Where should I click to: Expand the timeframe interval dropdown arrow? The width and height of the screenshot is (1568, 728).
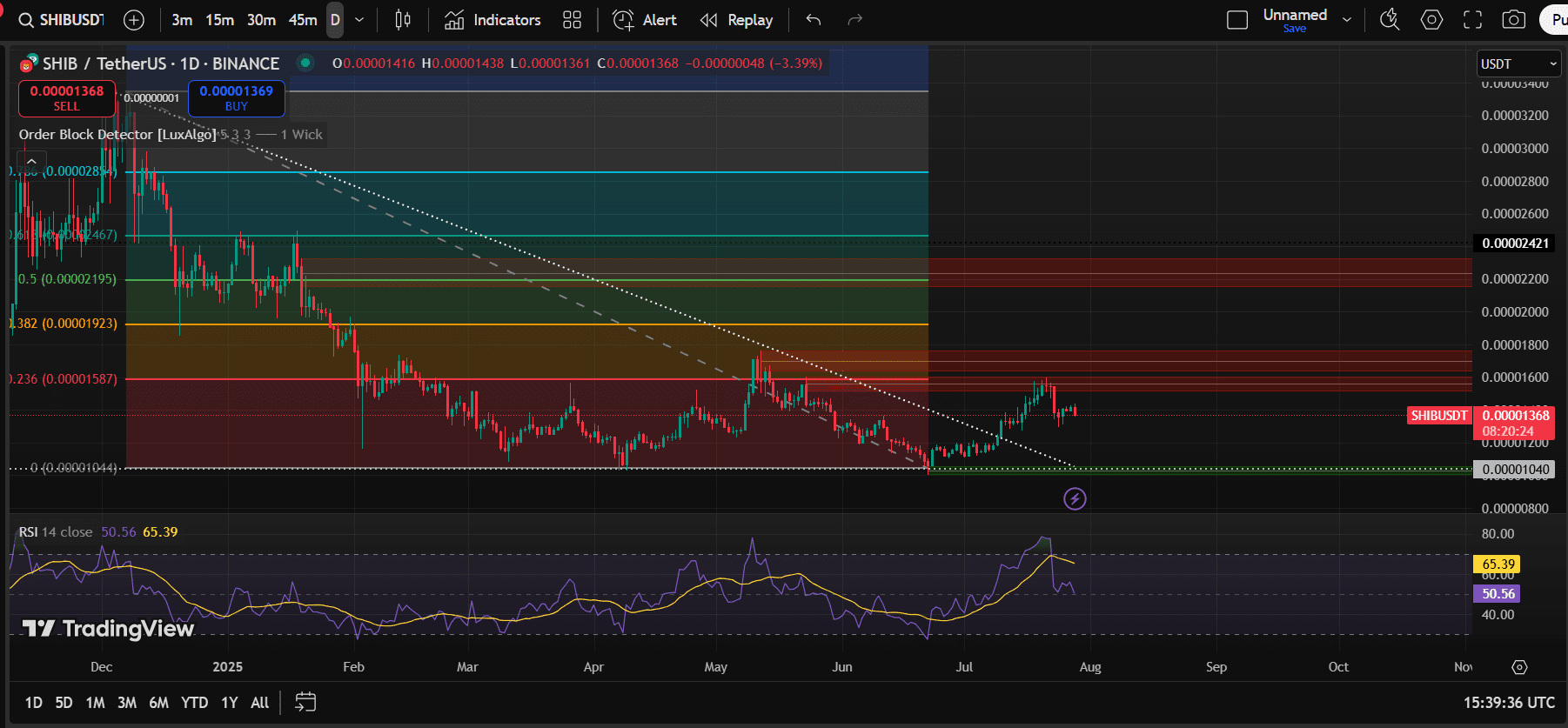tap(359, 20)
